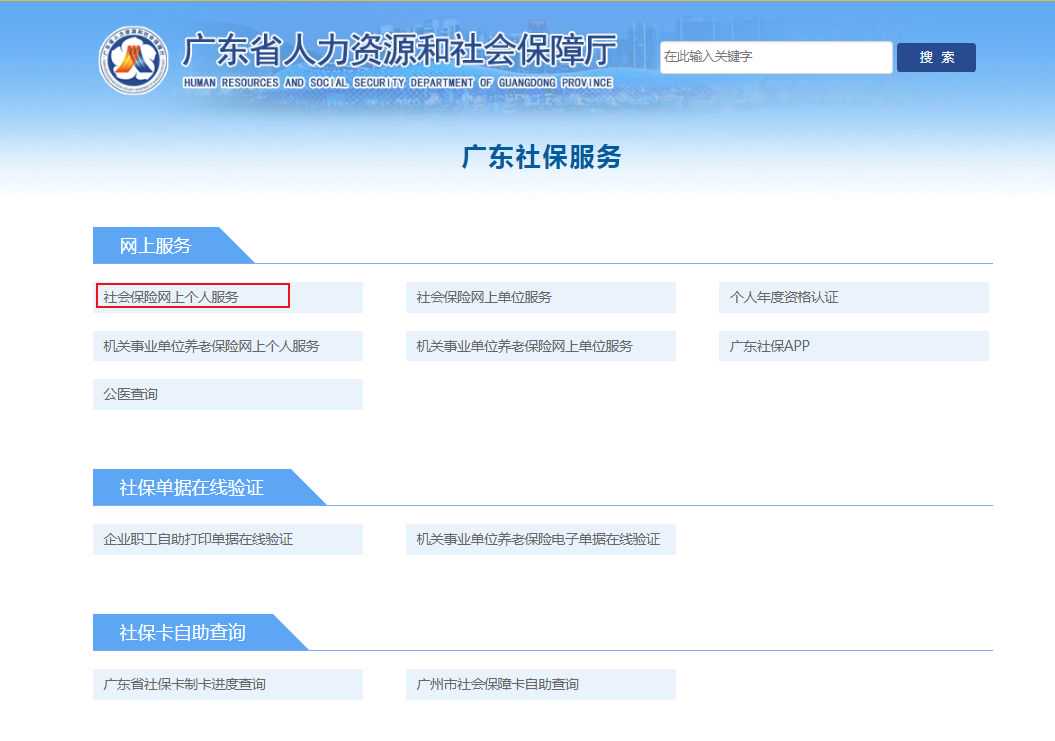Select the 社保单据在线验证 section tab

click(192, 488)
